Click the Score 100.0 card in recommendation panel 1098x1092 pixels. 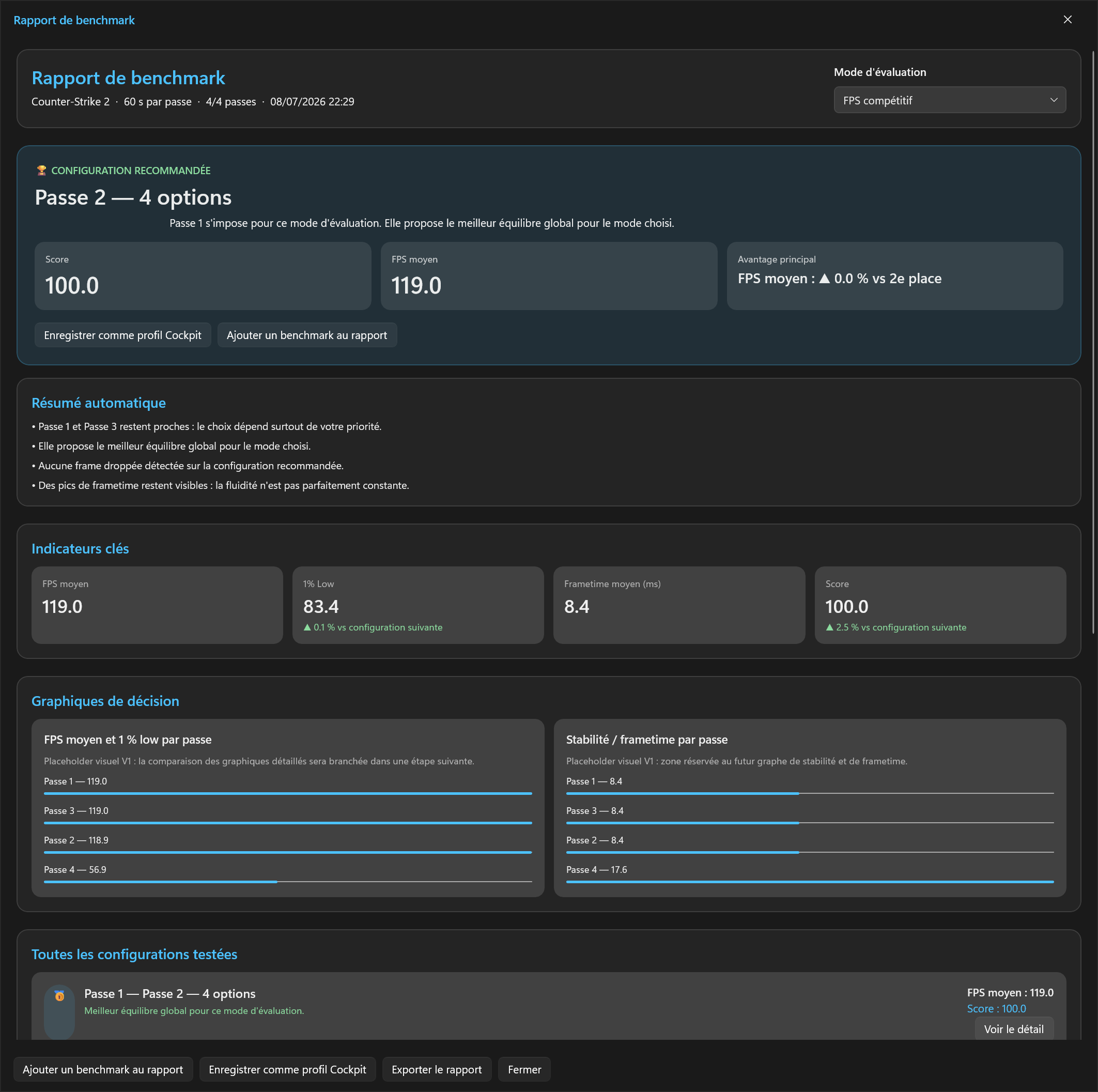[203, 275]
